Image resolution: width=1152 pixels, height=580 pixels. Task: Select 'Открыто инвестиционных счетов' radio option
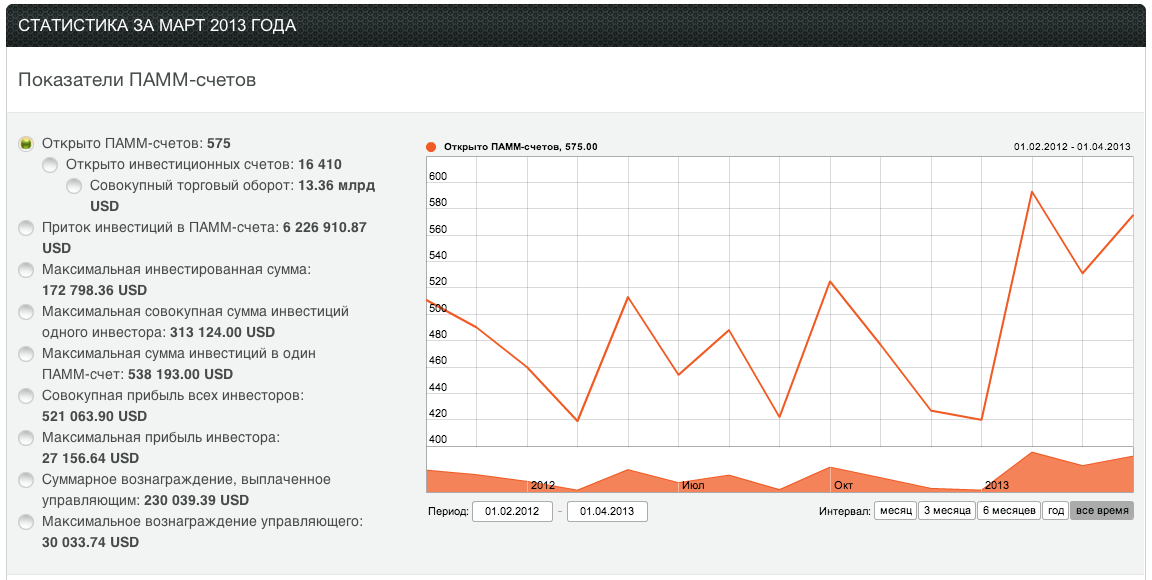[50, 165]
